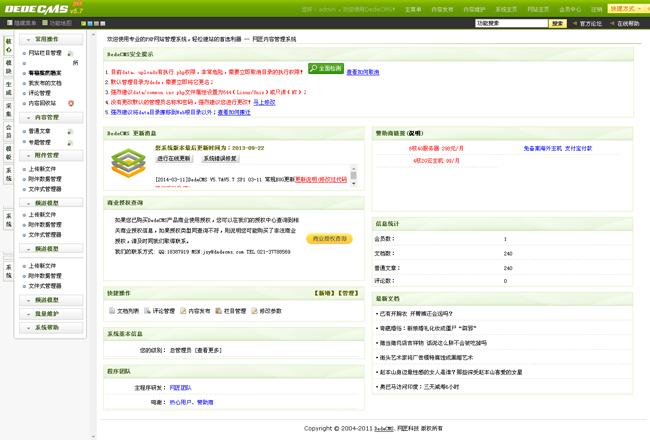Click update news scrollbar down arrow
Viewport: 650px width, 440px height.
(354, 183)
